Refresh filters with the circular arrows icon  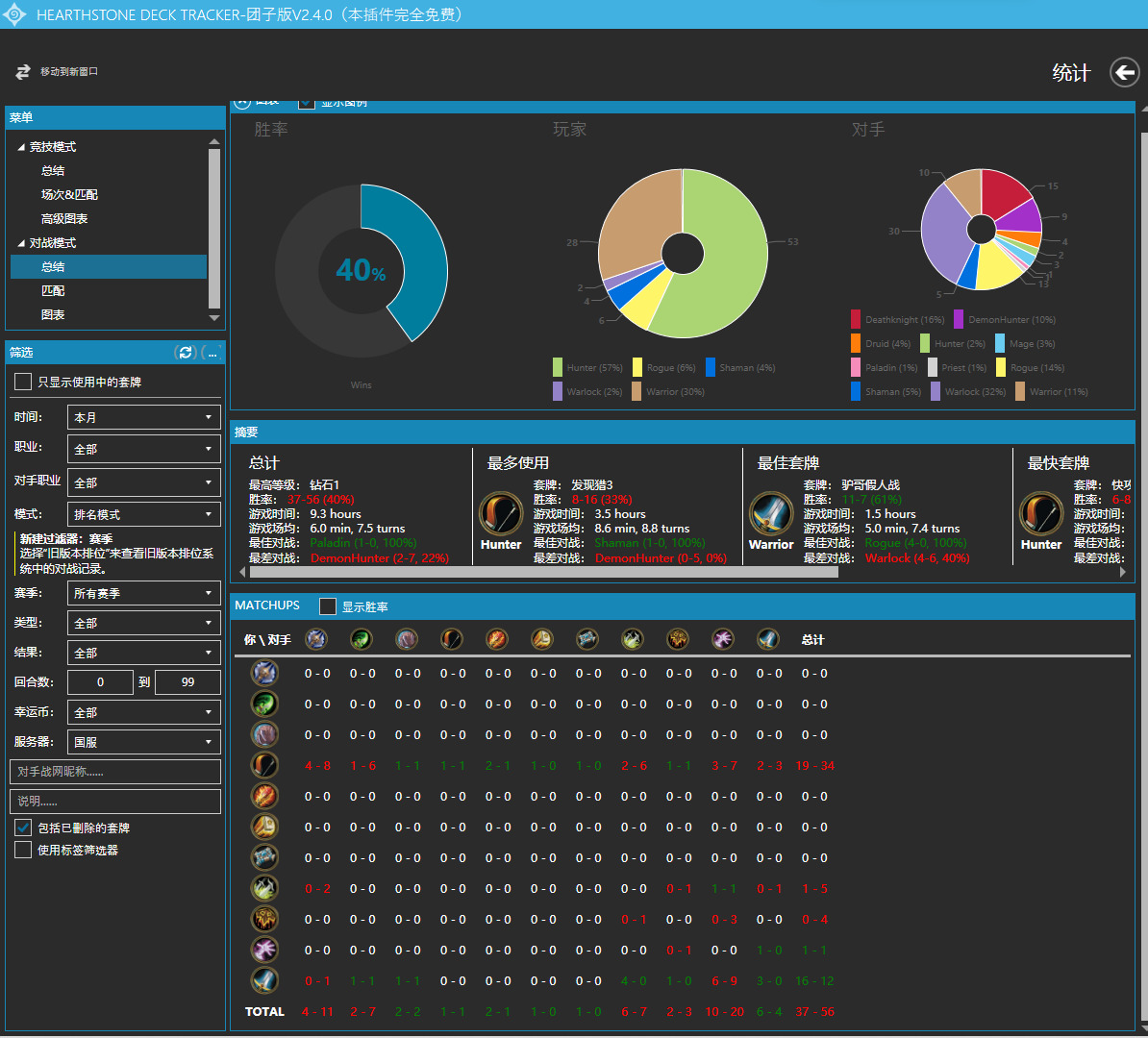pyautogui.click(x=186, y=353)
